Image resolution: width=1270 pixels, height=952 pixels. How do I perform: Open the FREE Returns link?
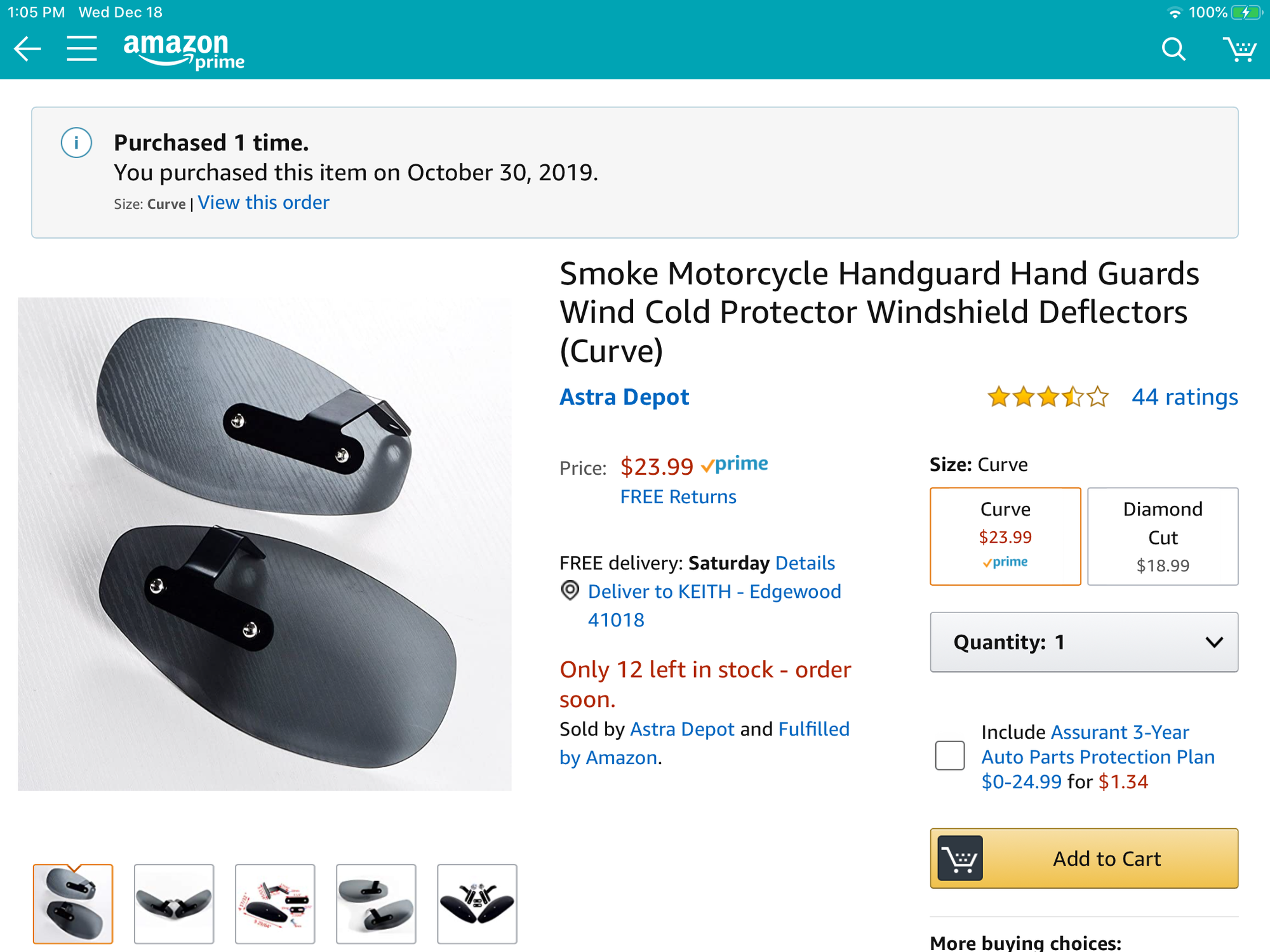(678, 497)
